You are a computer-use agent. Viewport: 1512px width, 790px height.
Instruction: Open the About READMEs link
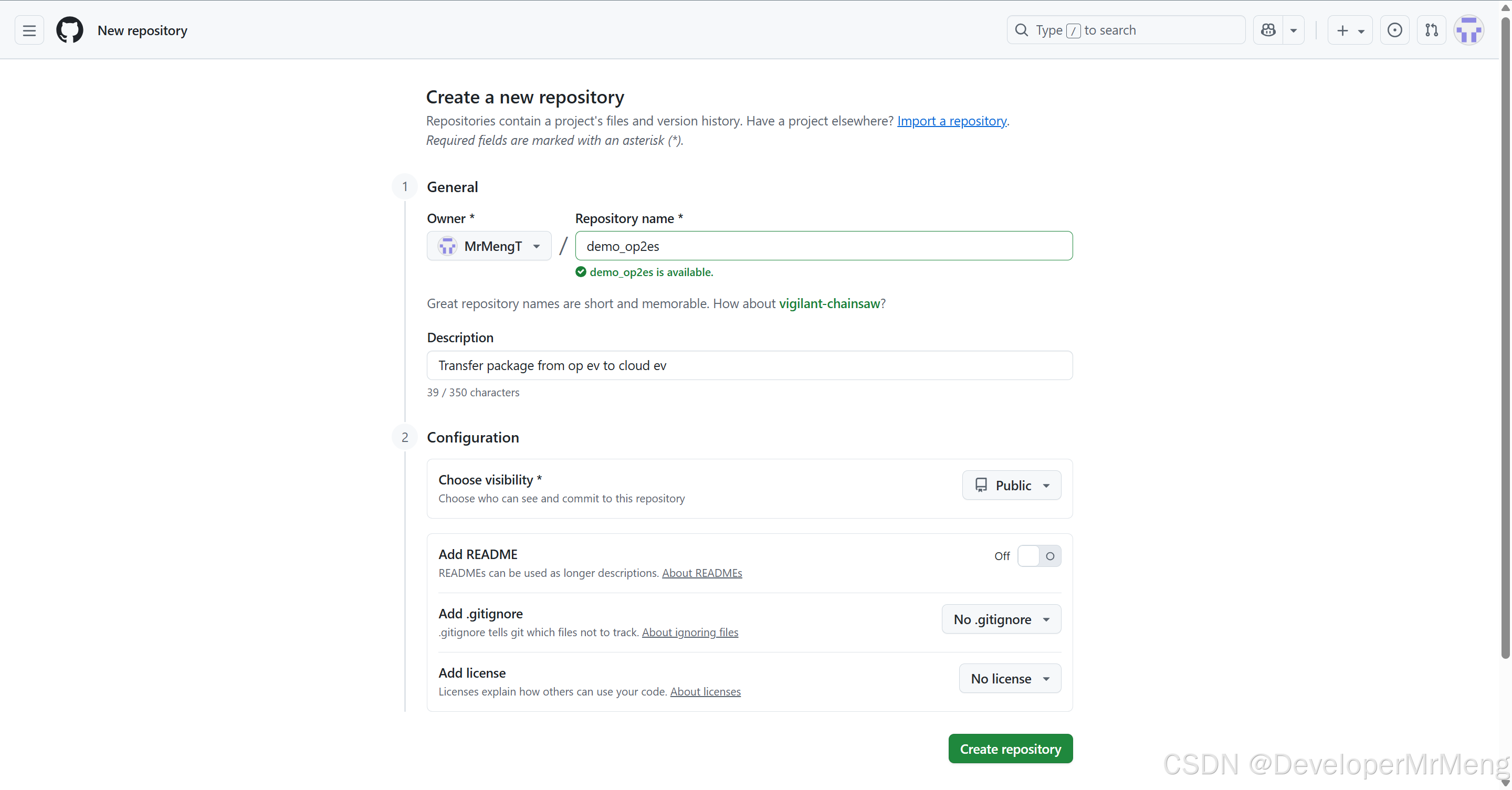tap(702, 573)
